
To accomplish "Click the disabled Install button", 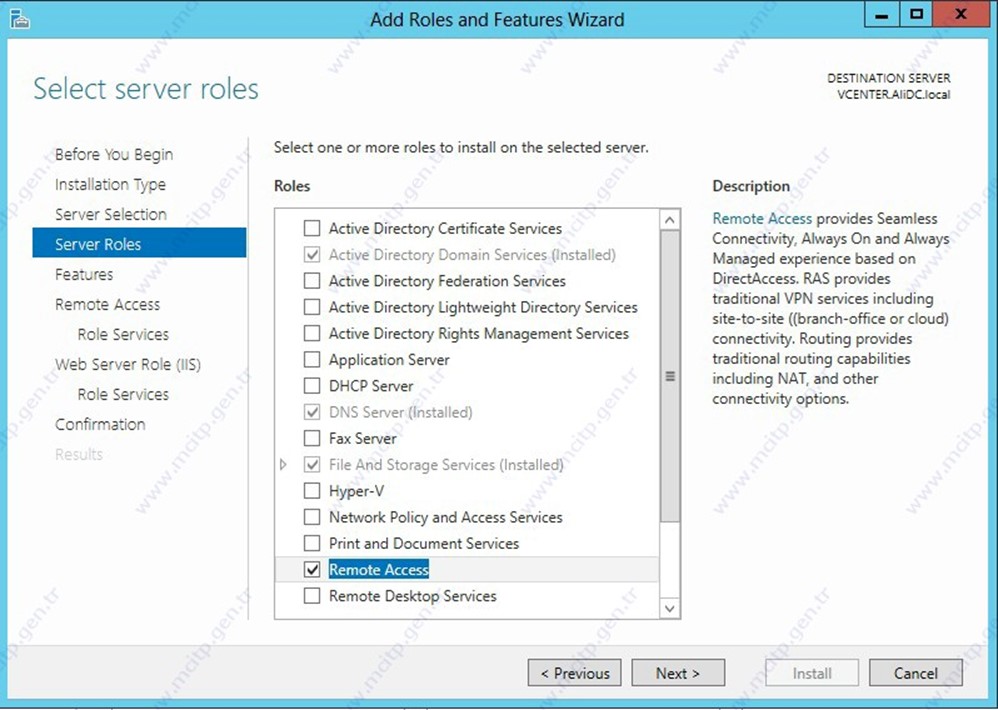I will (x=812, y=673).
